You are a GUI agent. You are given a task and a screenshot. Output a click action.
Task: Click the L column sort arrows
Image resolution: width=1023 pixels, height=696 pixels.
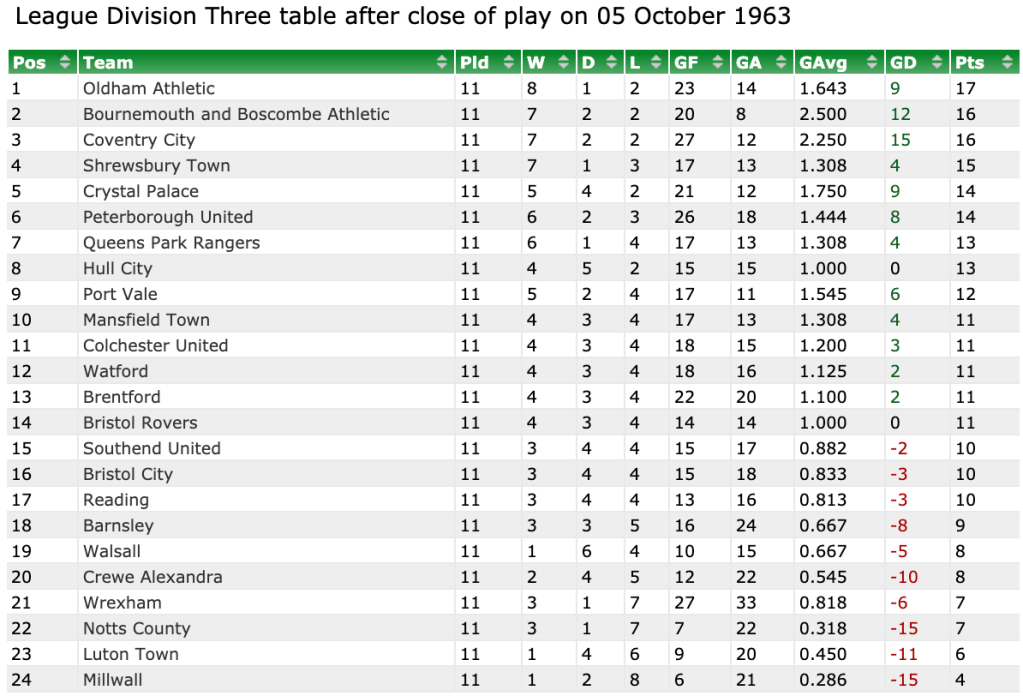coord(657,63)
